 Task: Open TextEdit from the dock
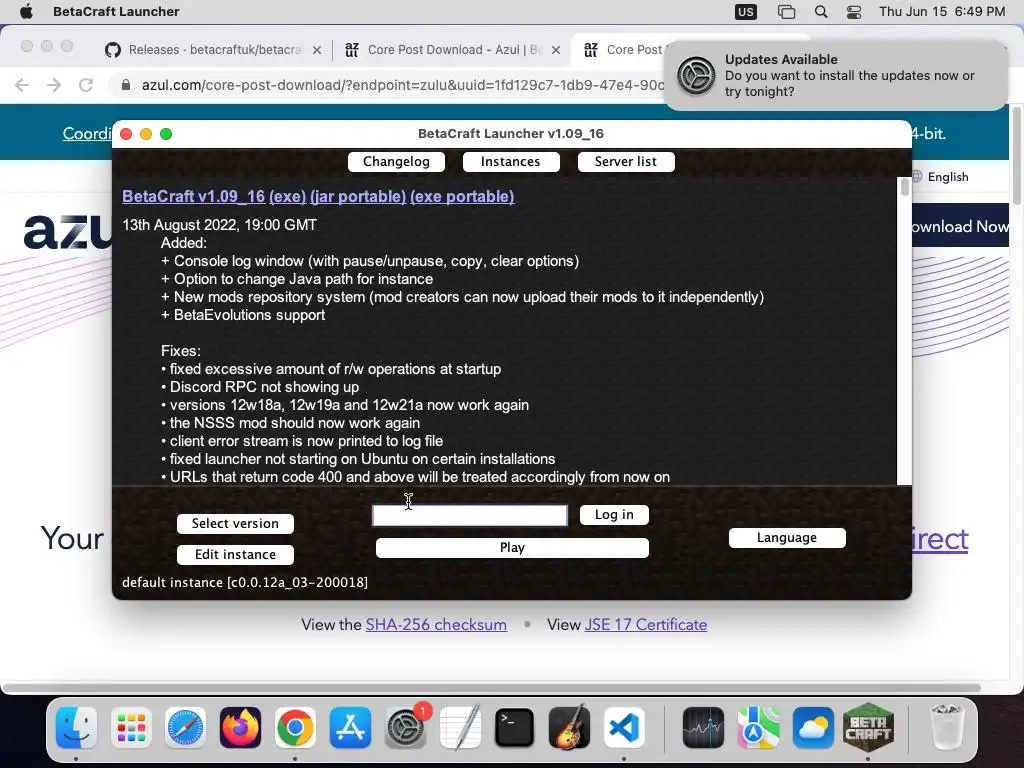pos(460,728)
